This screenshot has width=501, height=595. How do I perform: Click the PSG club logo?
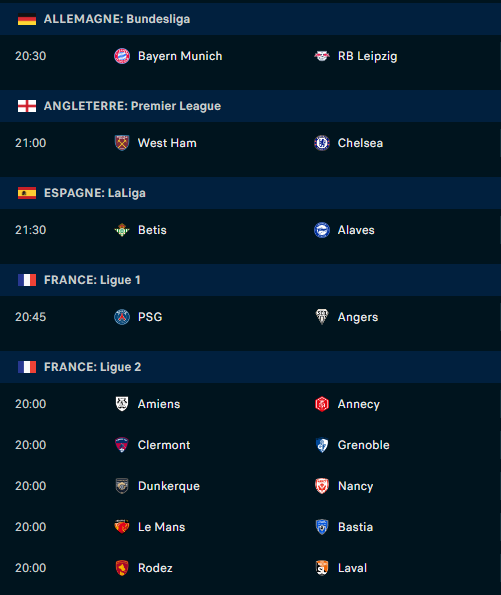tap(122, 317)
